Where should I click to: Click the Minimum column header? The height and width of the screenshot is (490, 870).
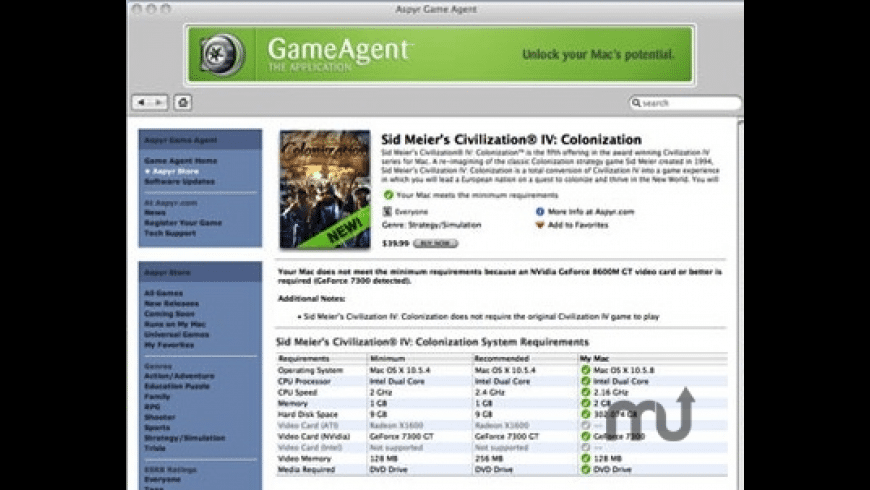coord(387,358)
